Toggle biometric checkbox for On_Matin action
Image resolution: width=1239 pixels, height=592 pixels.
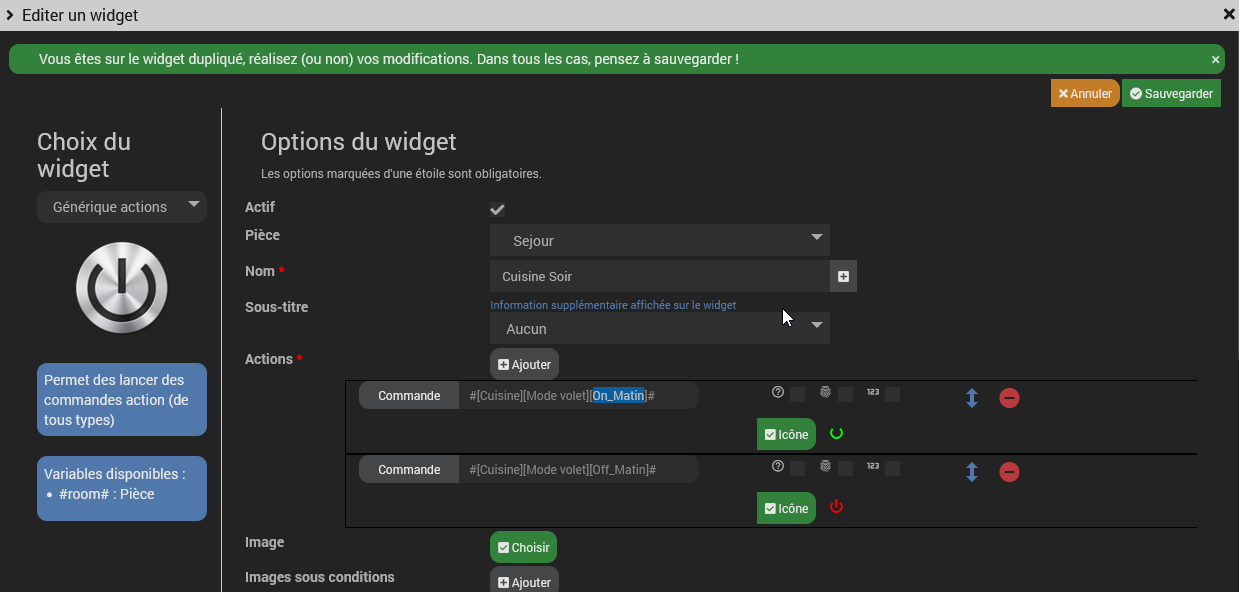[x=845, y=395]
